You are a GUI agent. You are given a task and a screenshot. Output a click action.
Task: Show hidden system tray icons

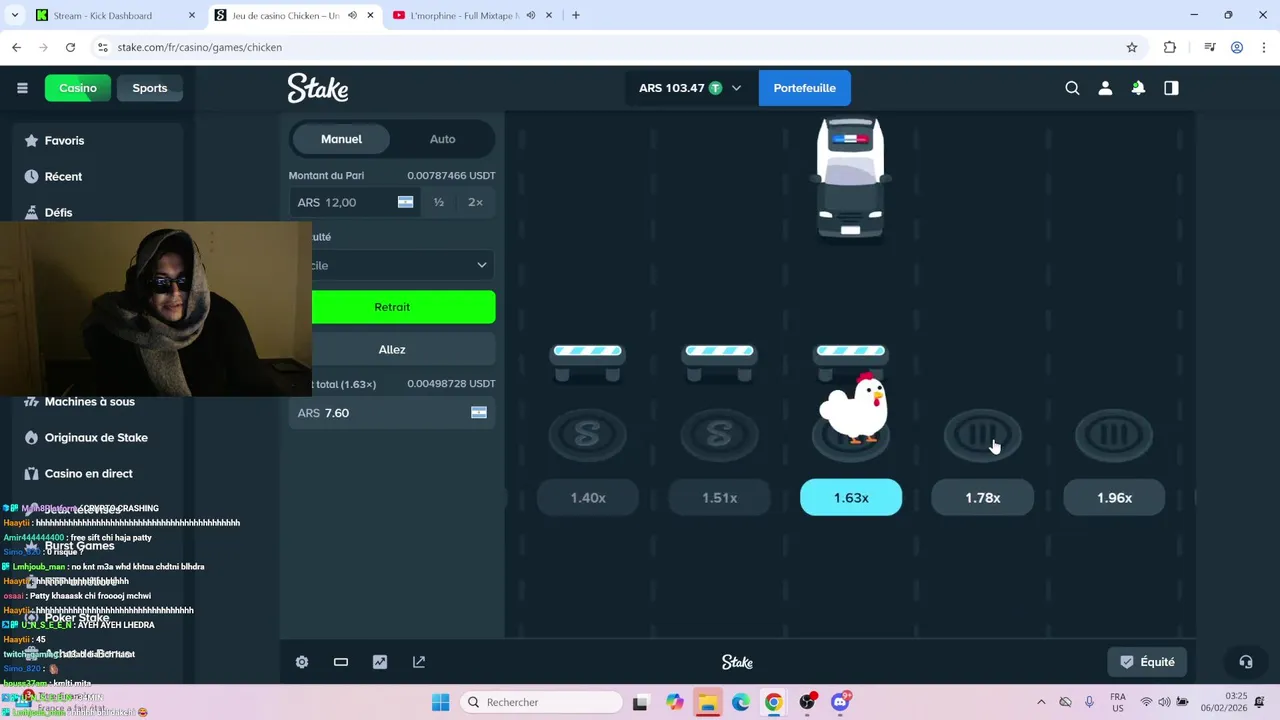(1041, 702)
